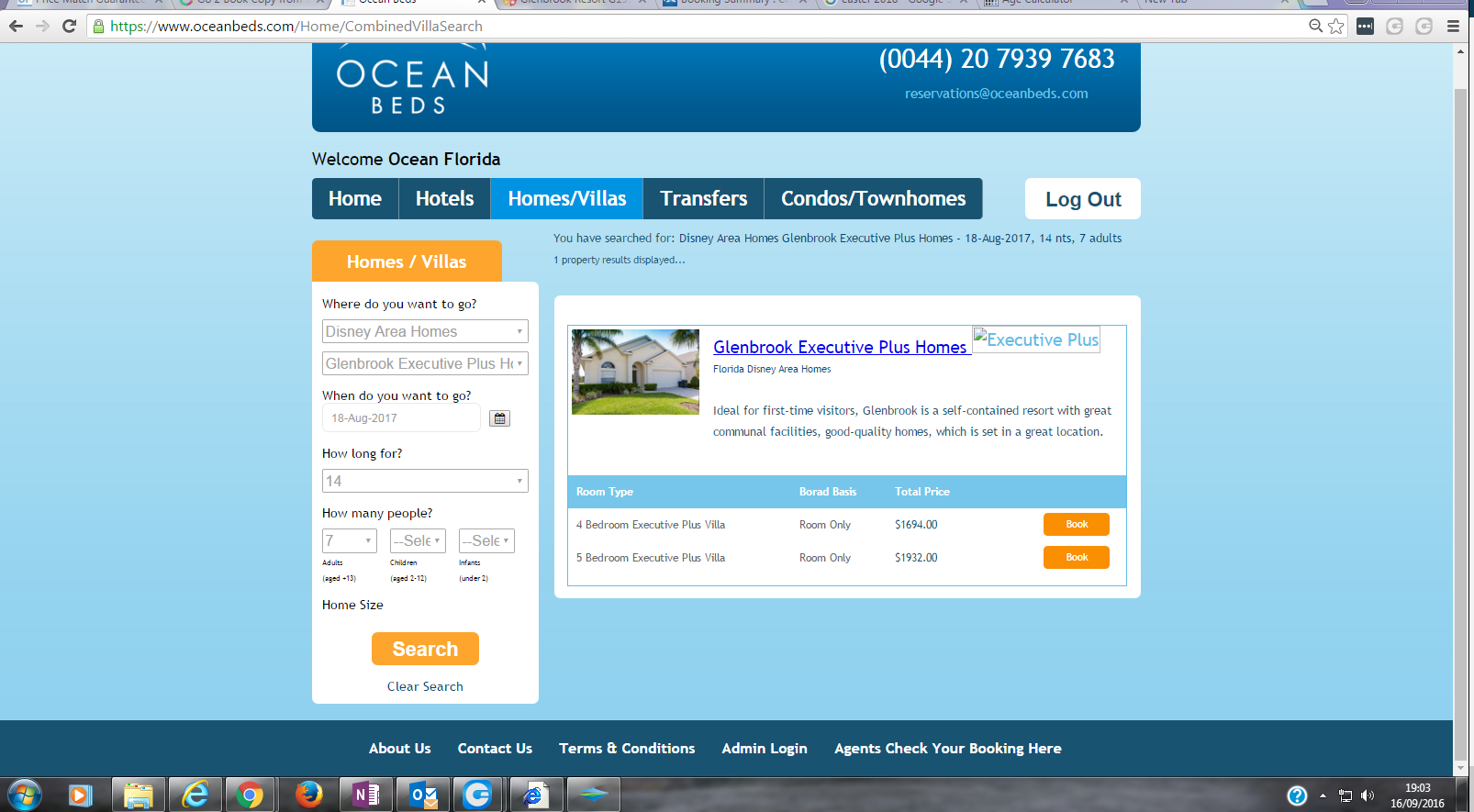This screenshot has width=1474, height=812.
Task: Open the Chrome hamburger menu
Action: pyautogui.click(x=1453, y=26)
